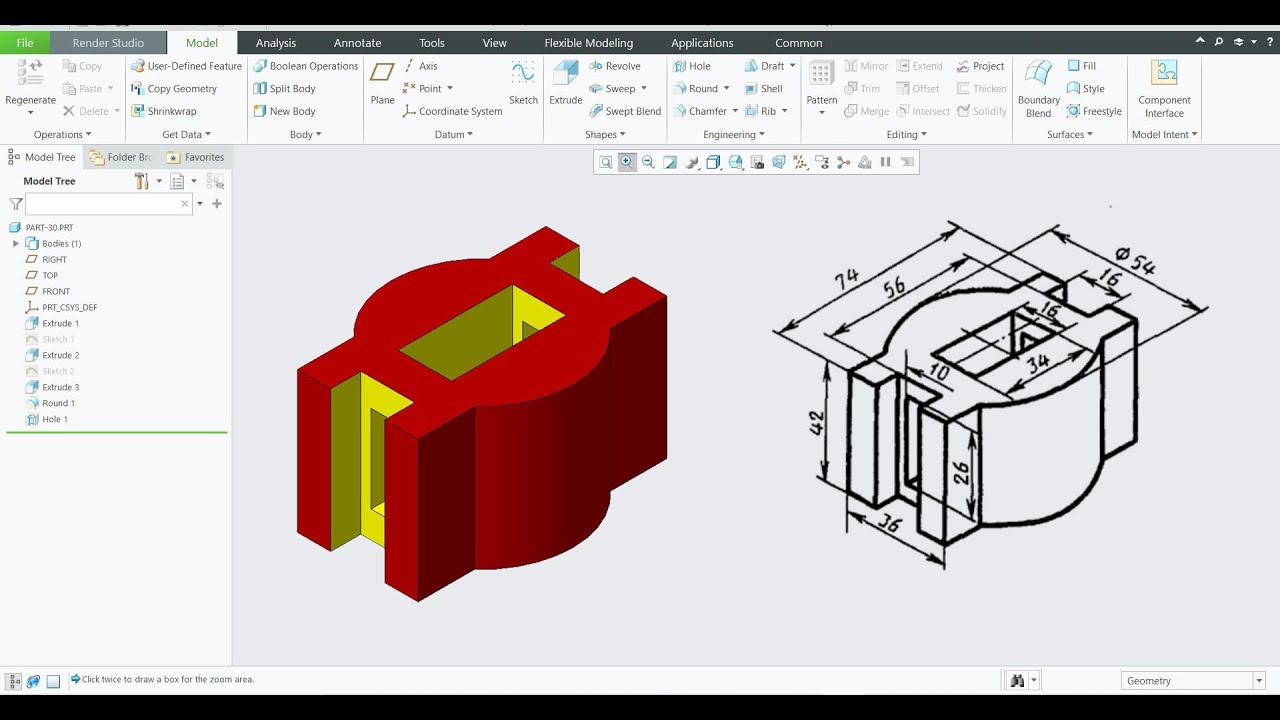Viewport: 1280px width, 720px height.
Task: Toggle the Zoom In mode button
Action: (627, 162)
